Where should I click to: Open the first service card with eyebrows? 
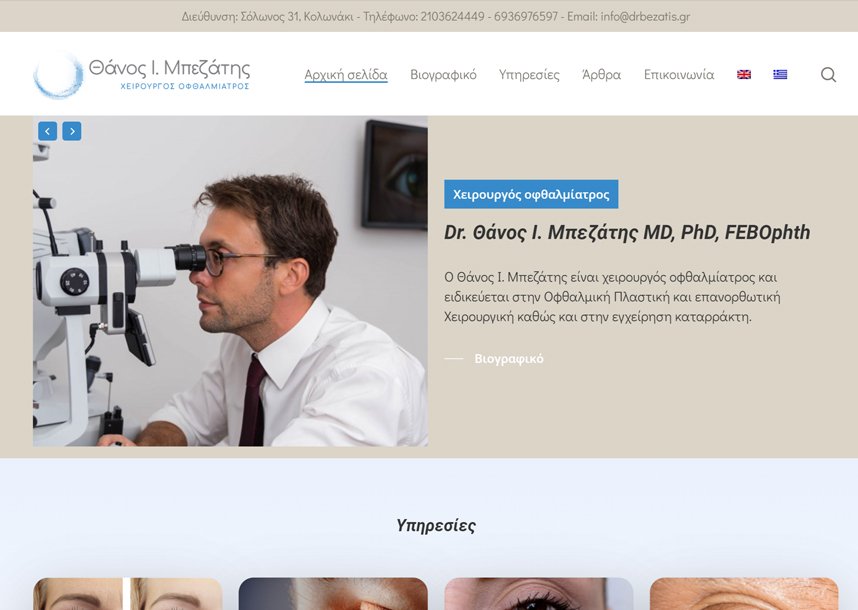[x=127, y=594]
